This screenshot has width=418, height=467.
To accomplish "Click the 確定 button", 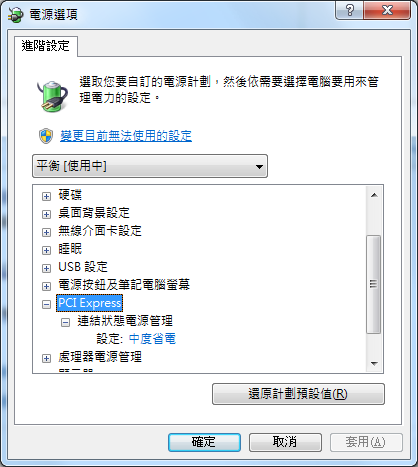I will 204,442.
